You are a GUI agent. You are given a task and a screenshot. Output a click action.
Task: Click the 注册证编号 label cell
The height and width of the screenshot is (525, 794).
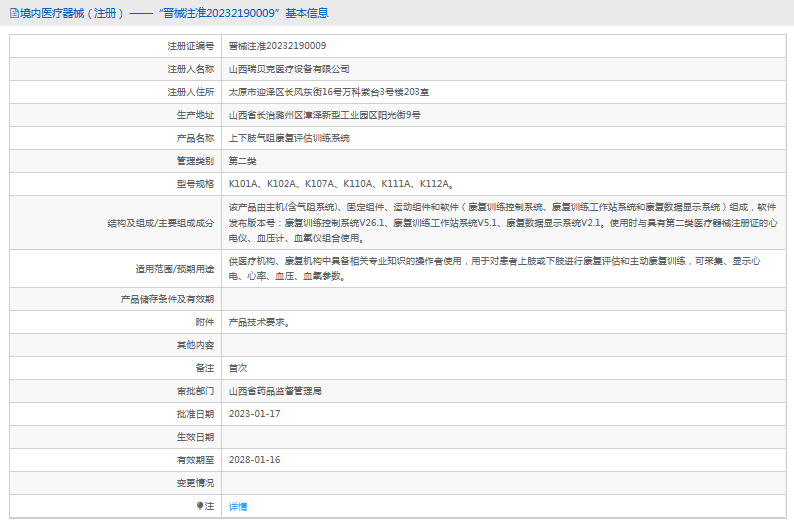click(115, 46)
